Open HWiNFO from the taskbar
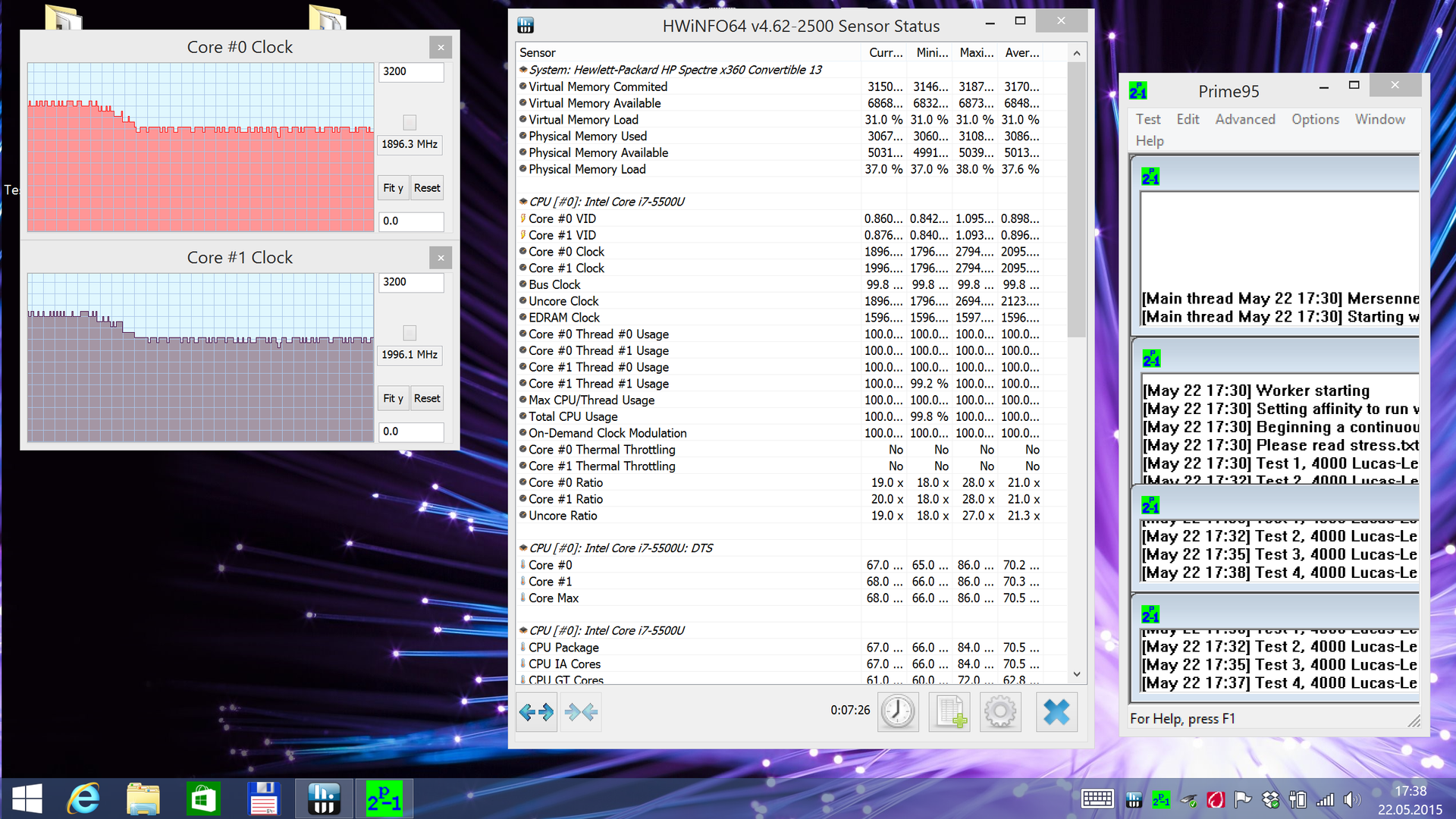 point(324,799)
